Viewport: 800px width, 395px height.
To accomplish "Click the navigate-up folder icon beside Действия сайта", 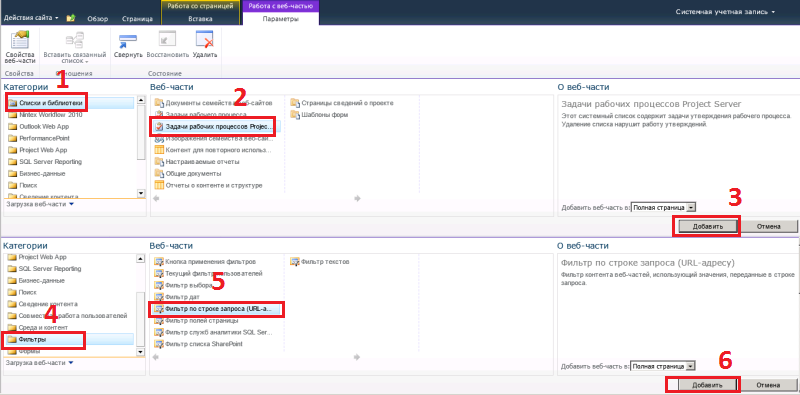I will pyautogui.click(x=70, y=18).
